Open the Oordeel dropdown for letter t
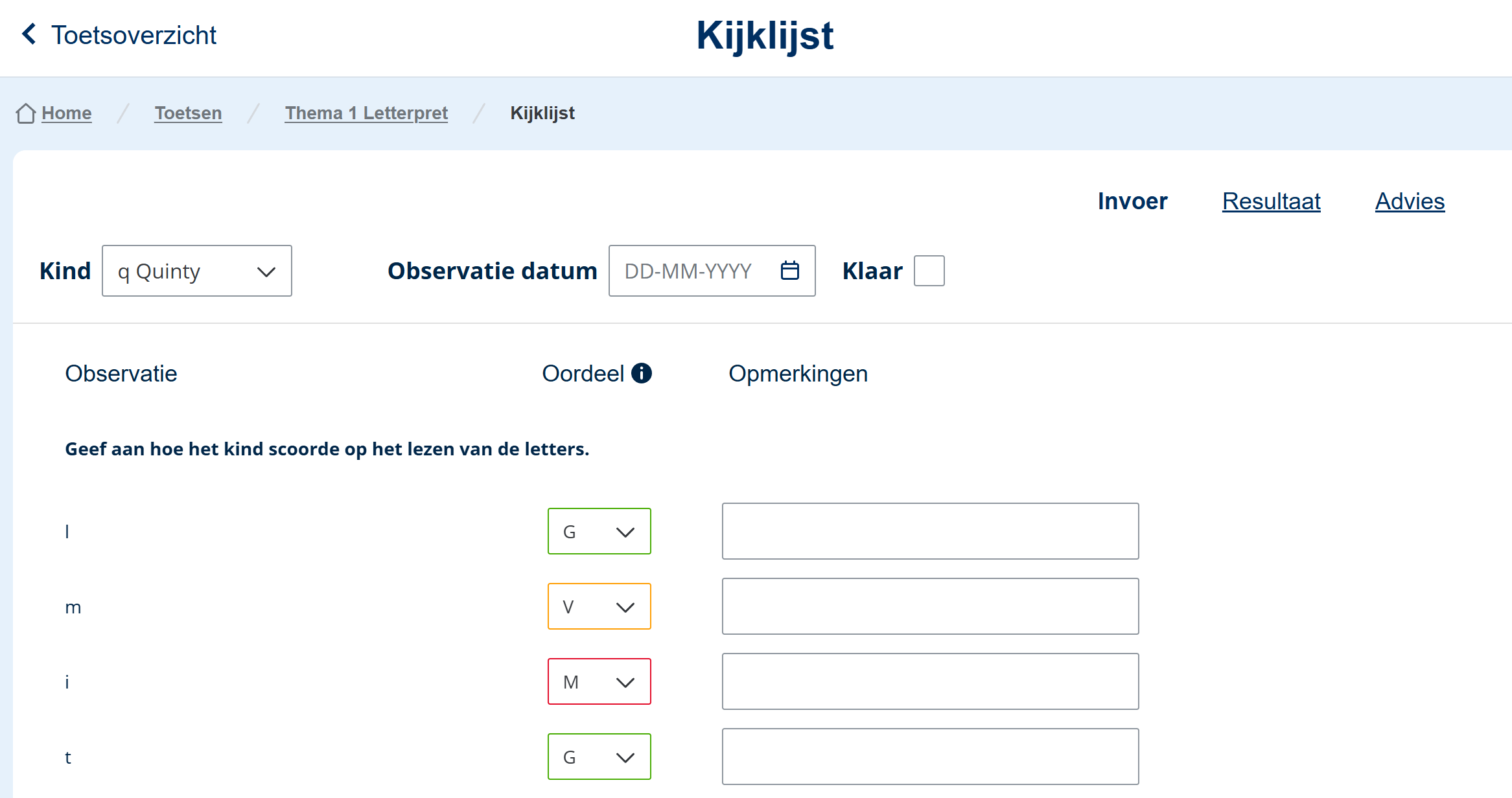Screen dimensions: 1512x798 pos(599,757)
